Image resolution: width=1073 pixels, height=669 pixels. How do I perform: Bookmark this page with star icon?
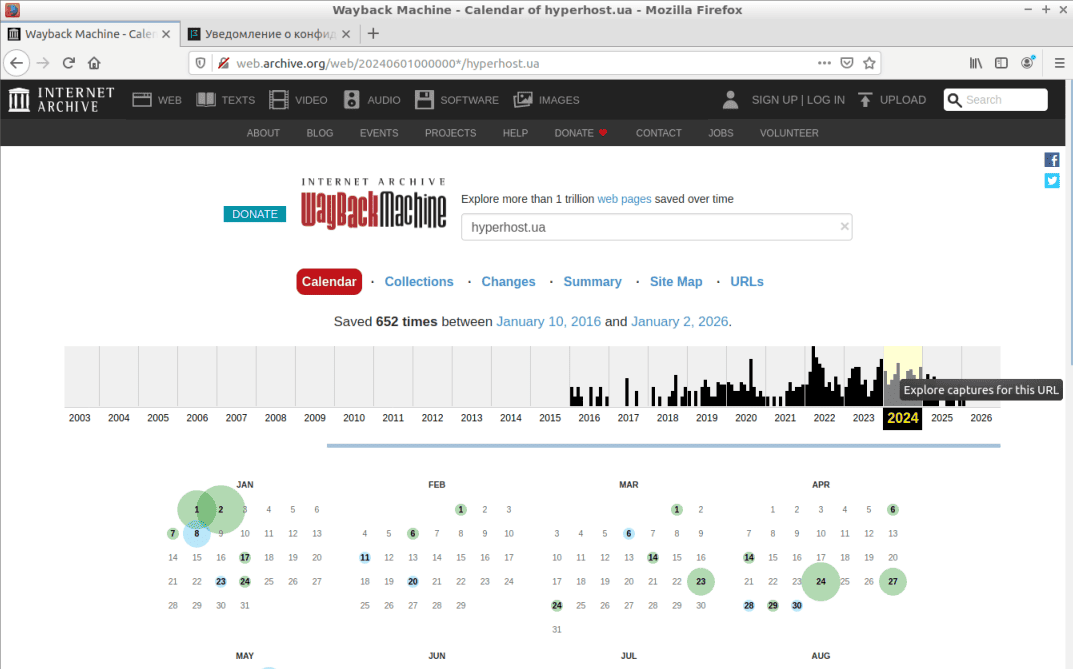pyautogui.click(x=870, y=63)
